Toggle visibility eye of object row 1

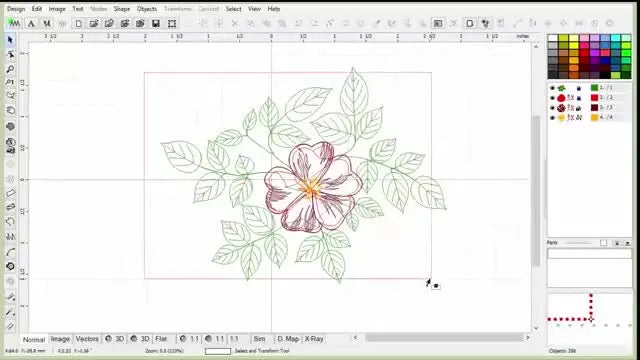[x=552, y=88]
